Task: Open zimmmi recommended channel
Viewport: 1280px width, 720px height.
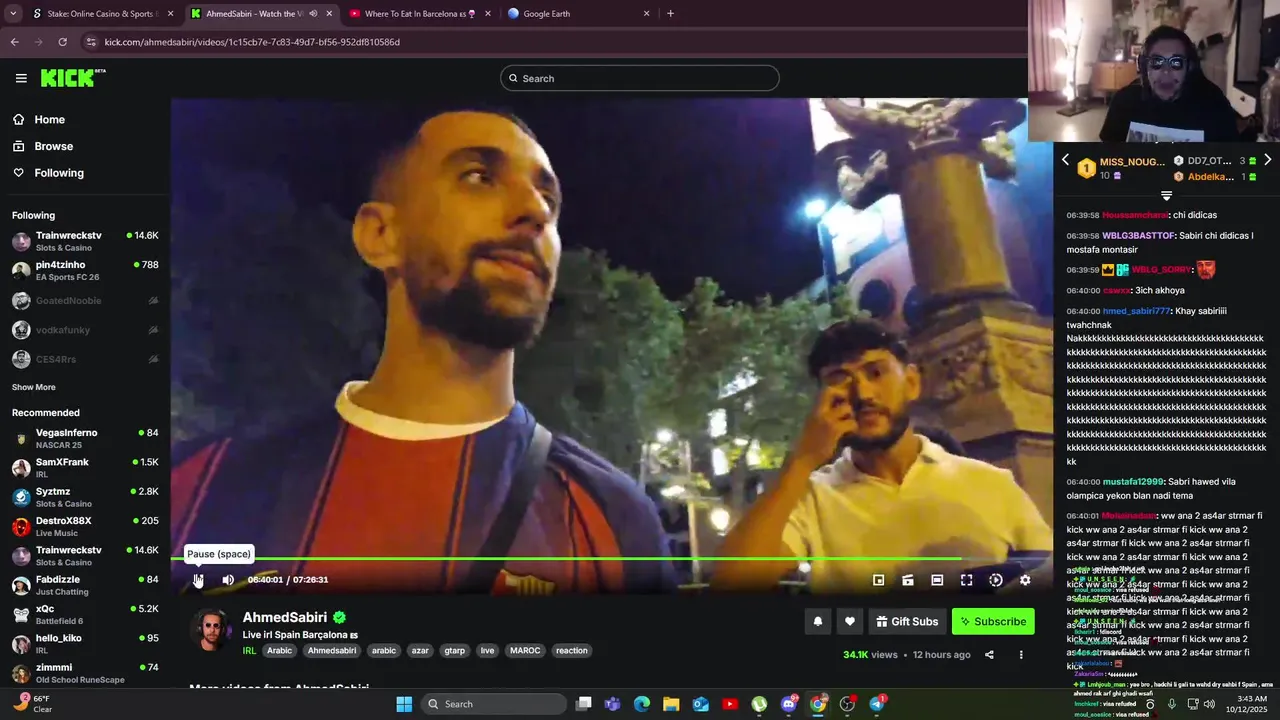Action: [85, 673]
